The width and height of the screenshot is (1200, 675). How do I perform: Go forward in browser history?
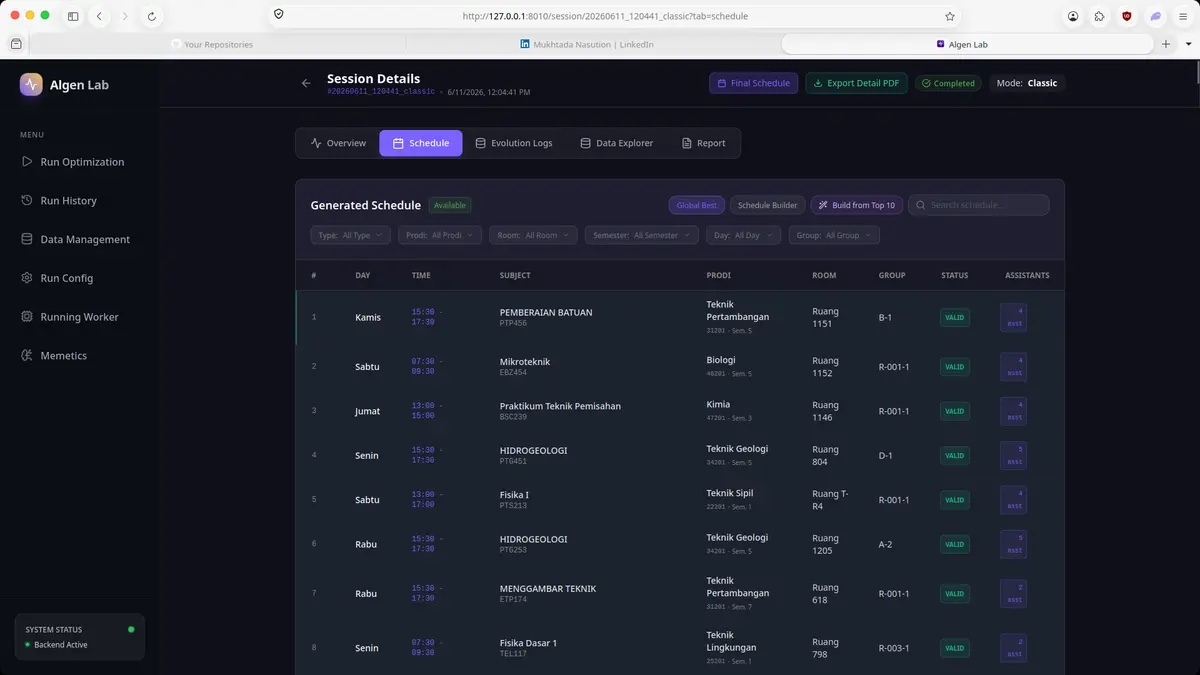[x=125, y=16]
